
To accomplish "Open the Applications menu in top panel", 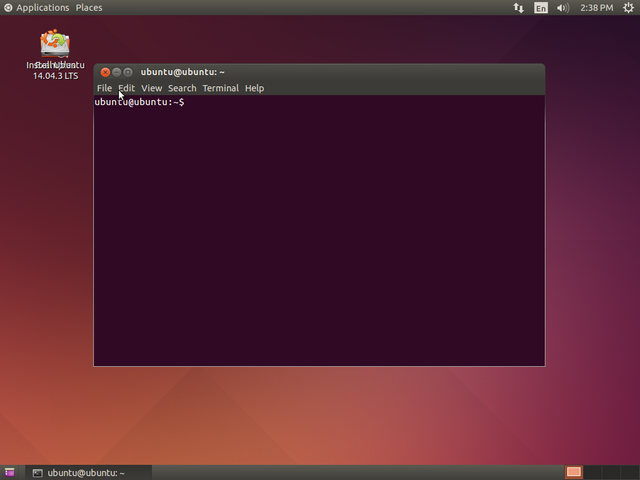I will click(x=42, y=8).
